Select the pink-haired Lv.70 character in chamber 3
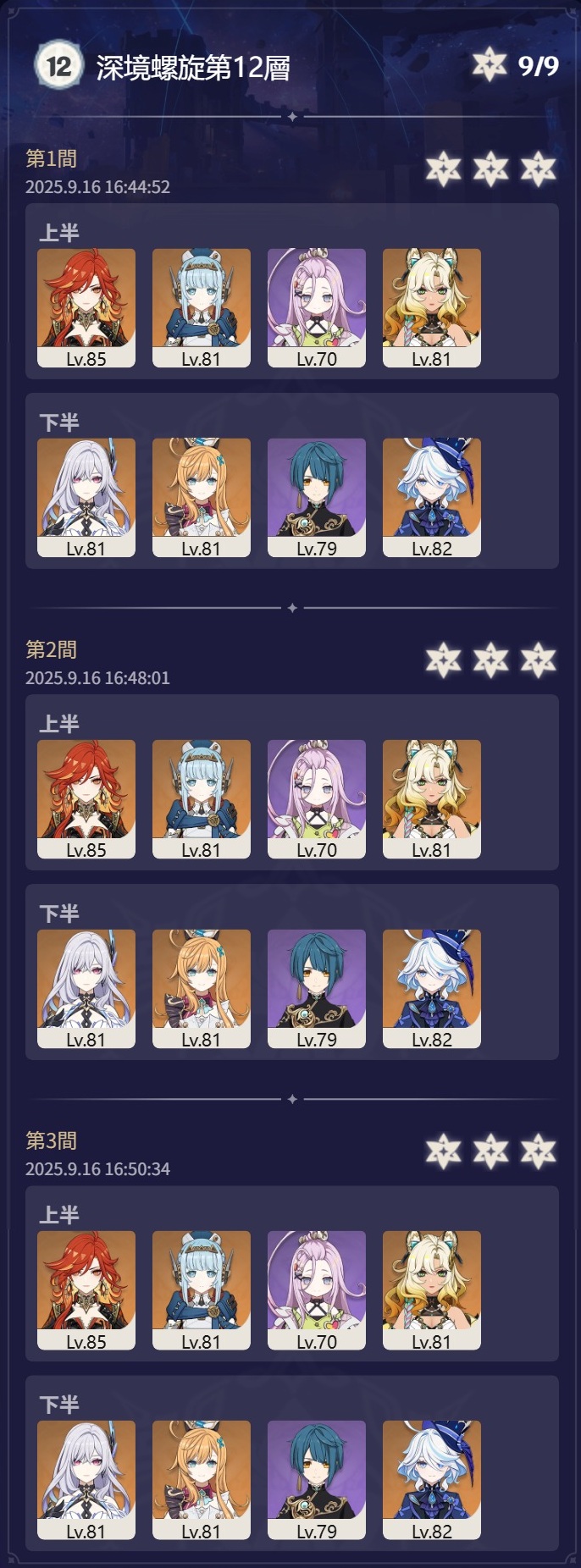 click(317, 1290)
